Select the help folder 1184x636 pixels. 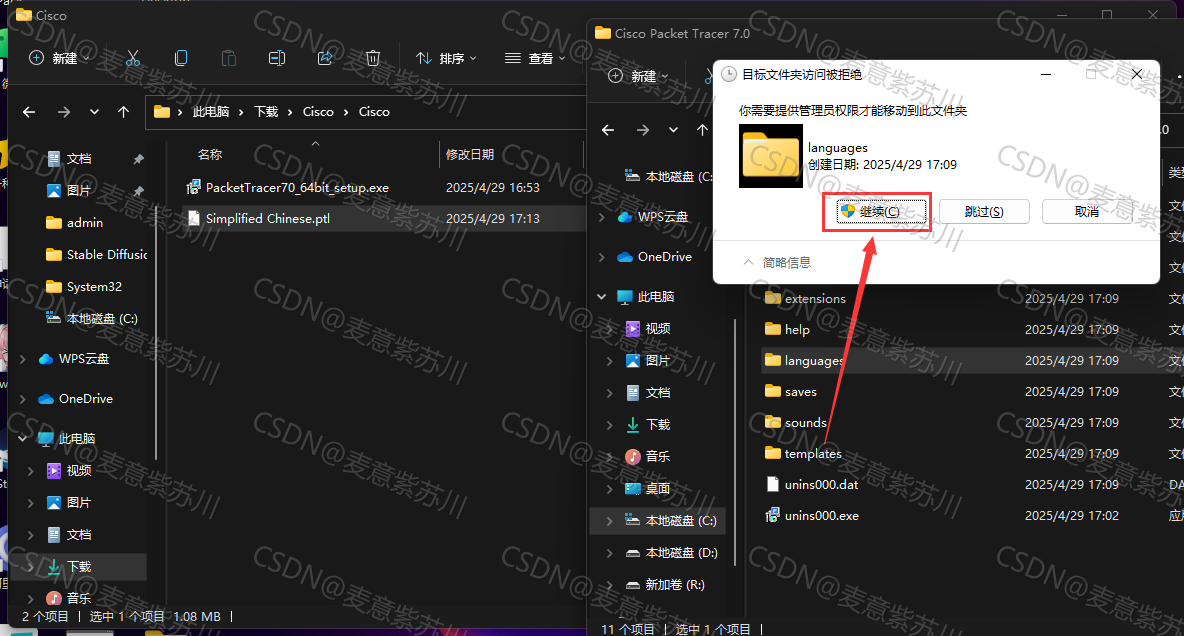pyautogui.click(x=797, y=329)
